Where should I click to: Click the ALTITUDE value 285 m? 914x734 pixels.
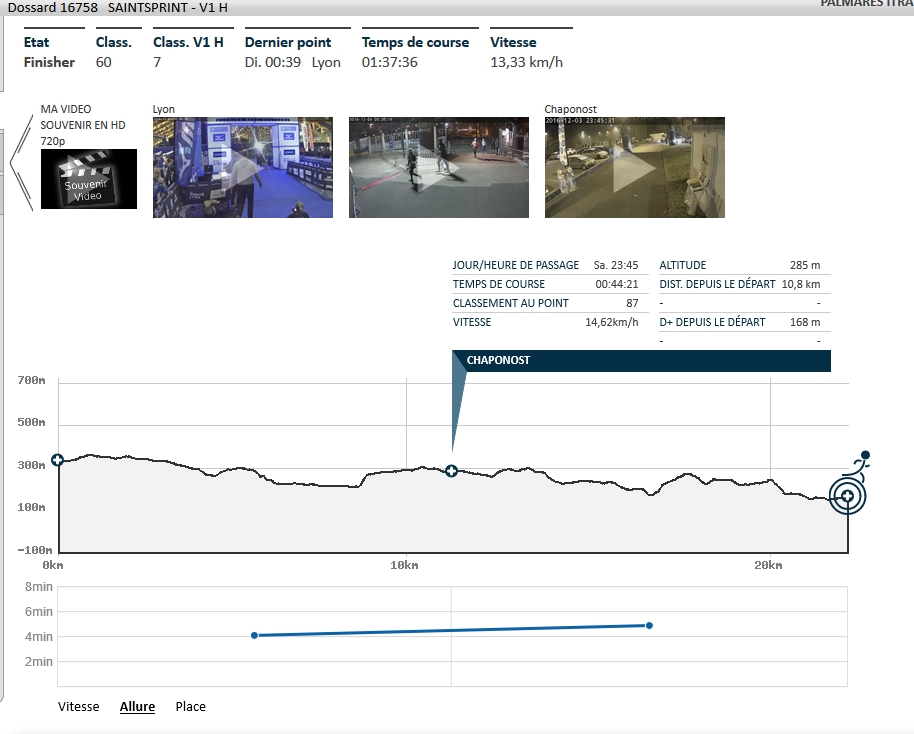tap(805, 265)
